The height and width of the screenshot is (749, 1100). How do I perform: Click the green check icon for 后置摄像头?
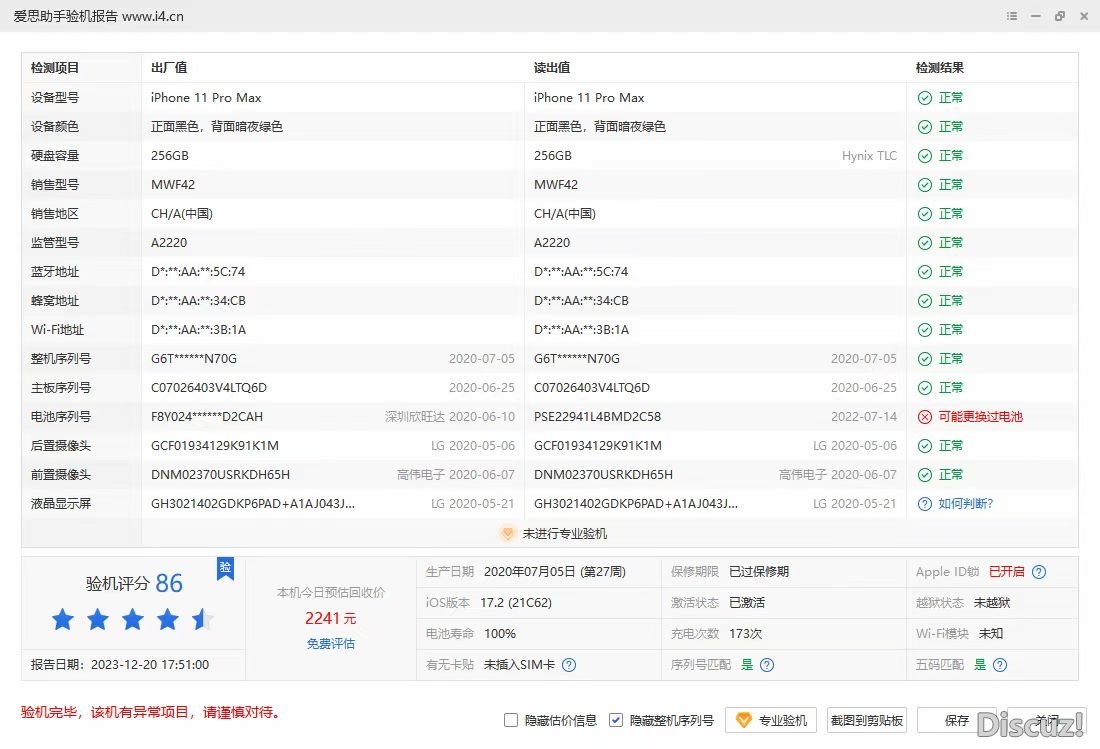coord(925,446)
